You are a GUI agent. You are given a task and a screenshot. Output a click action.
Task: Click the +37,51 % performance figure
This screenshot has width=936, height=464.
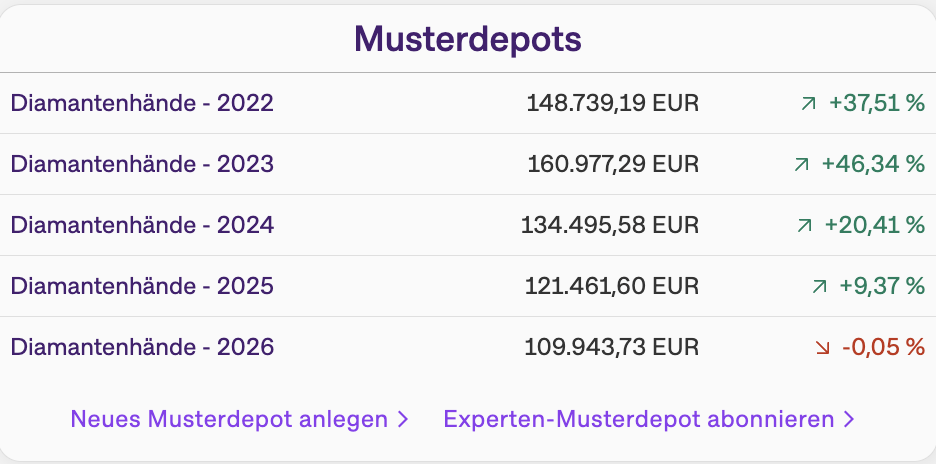point(877,103)
